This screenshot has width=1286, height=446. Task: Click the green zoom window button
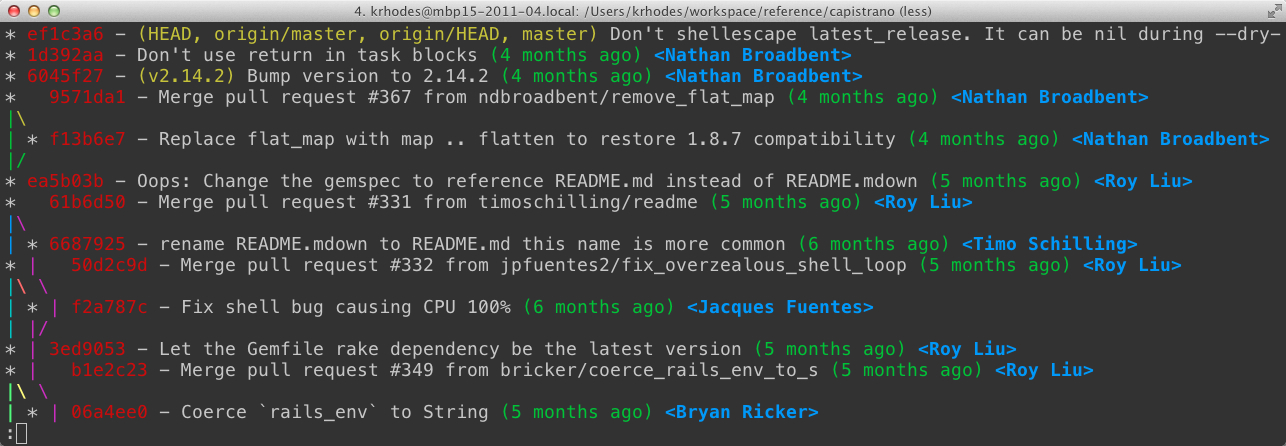(53, 11)
